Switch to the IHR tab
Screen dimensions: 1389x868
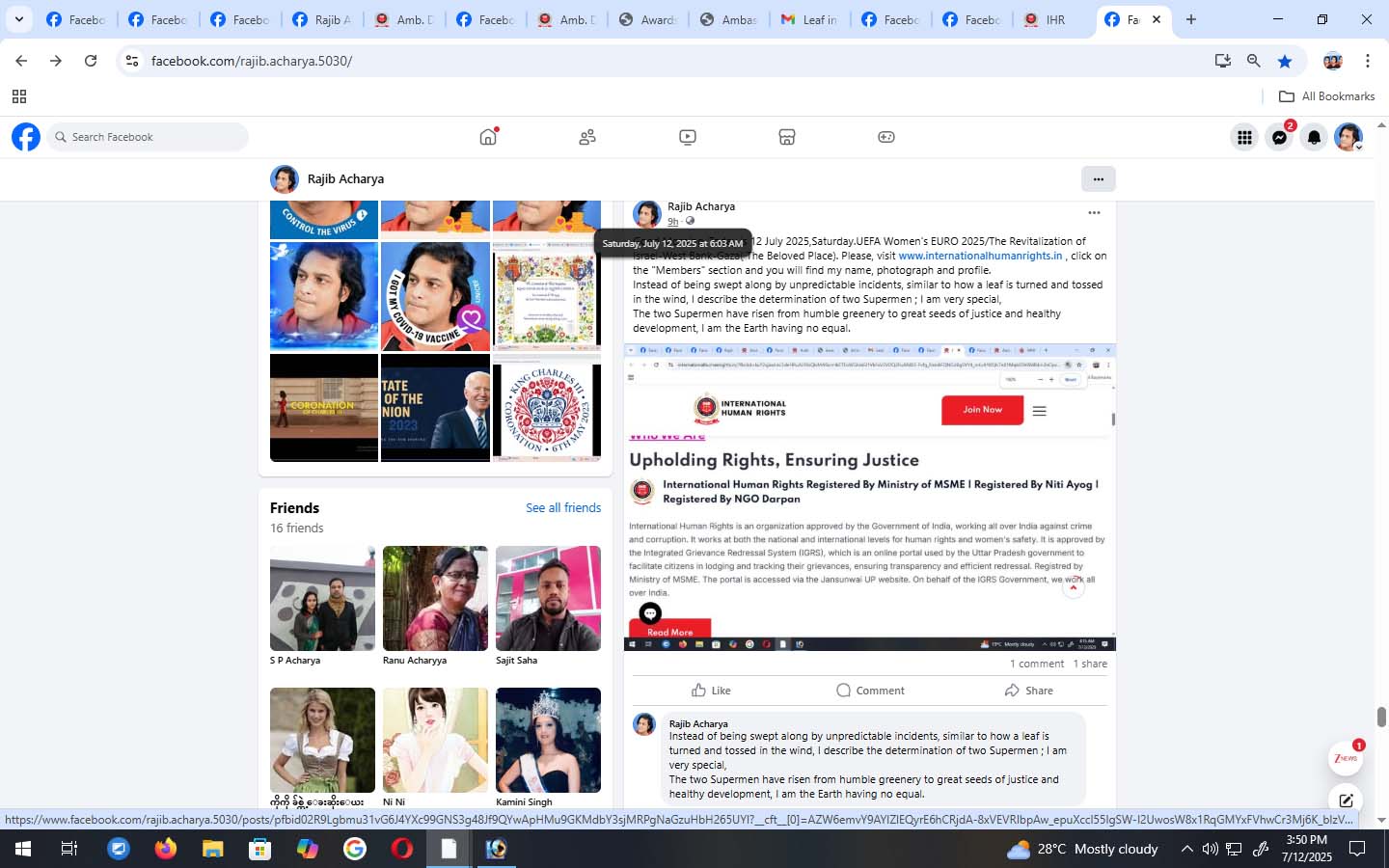coord(1053,19)
